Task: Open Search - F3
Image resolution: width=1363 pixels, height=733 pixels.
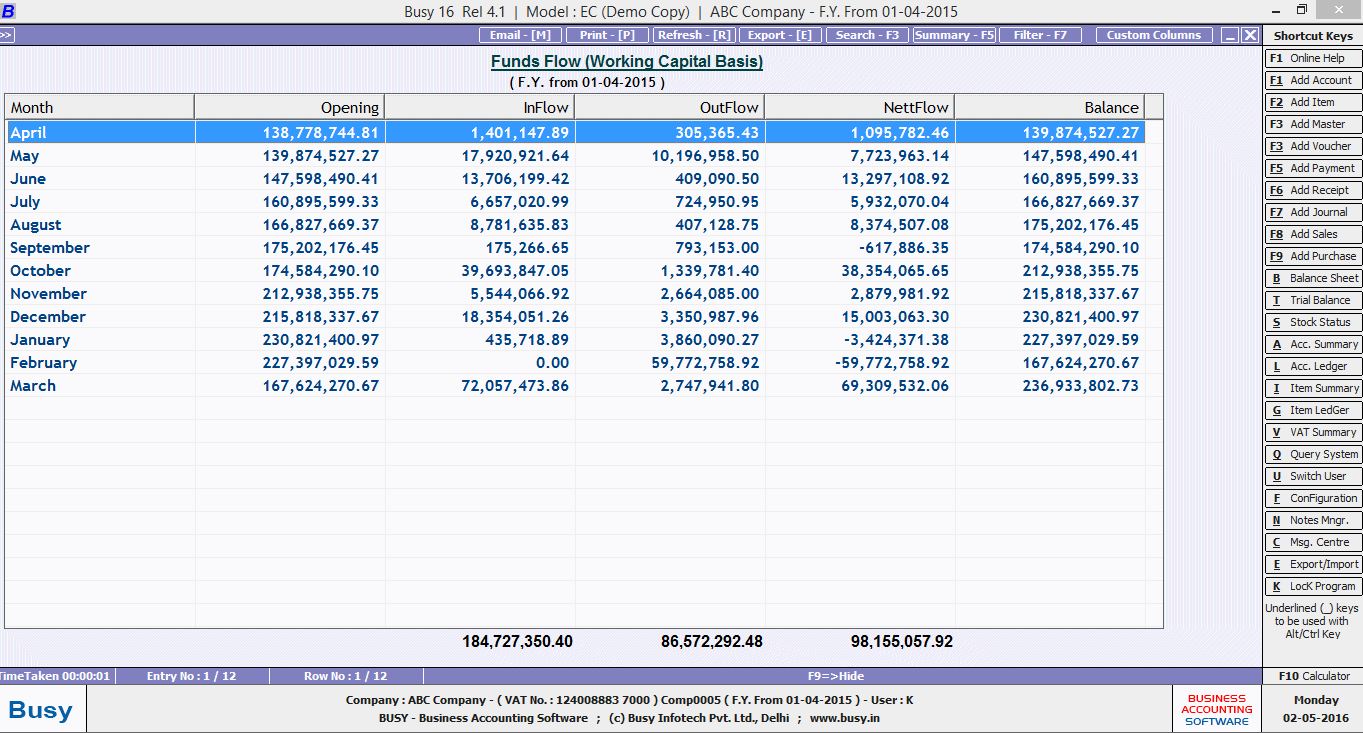Action: [x=867, y=35]
